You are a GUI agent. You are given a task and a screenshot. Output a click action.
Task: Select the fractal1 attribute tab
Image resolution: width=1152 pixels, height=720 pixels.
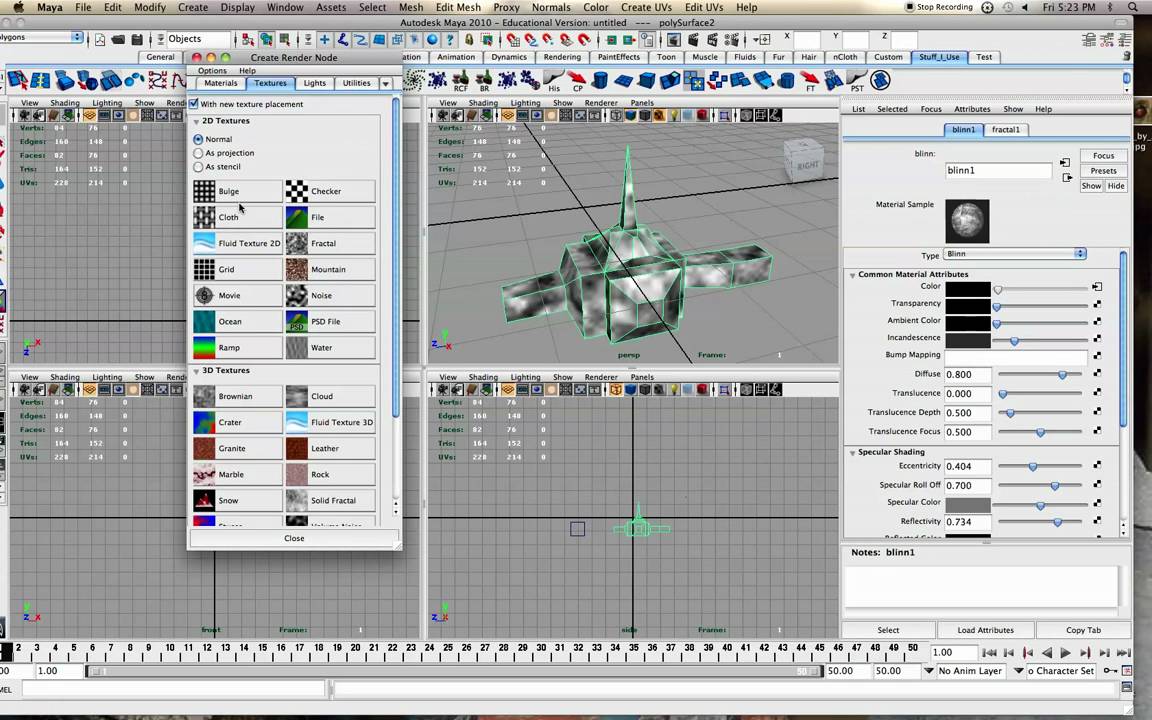pos(1006,129)
